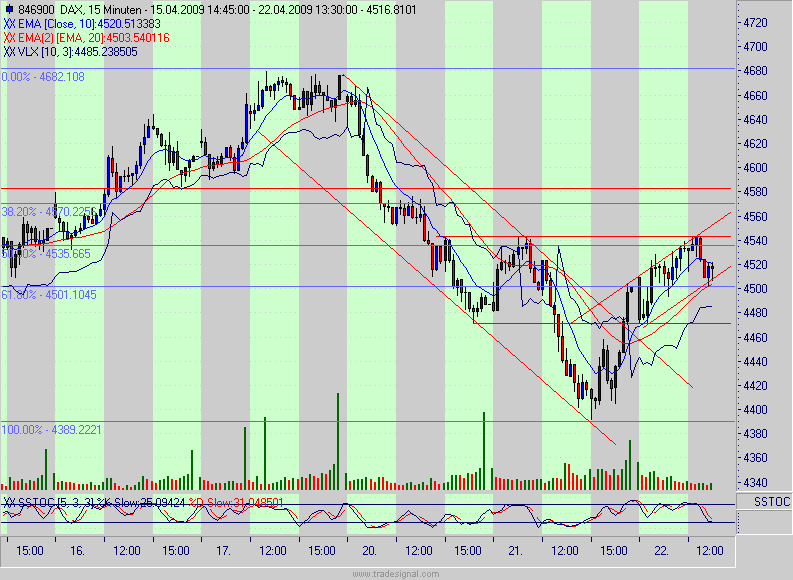This screenshot has width=793, height=580.
Task: Click the 4660 price axis label
Action: point(756,96)
